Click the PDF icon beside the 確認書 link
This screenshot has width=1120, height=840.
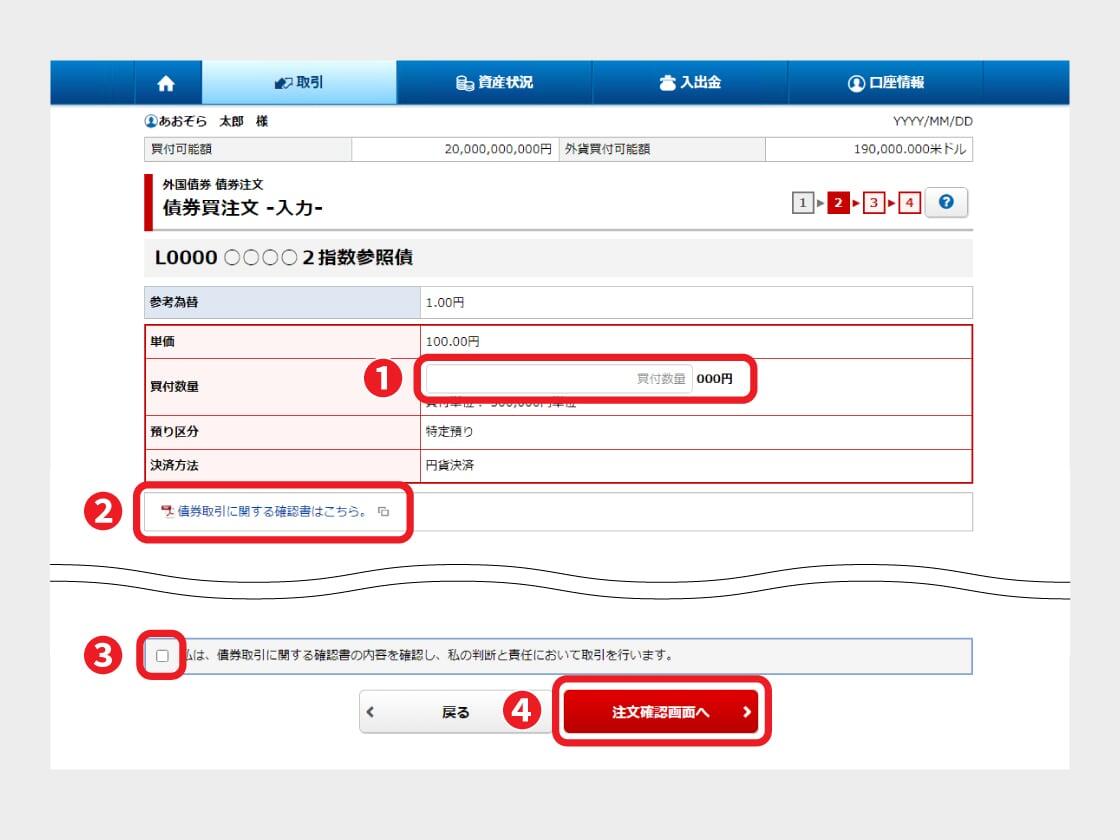click(167, 512)
